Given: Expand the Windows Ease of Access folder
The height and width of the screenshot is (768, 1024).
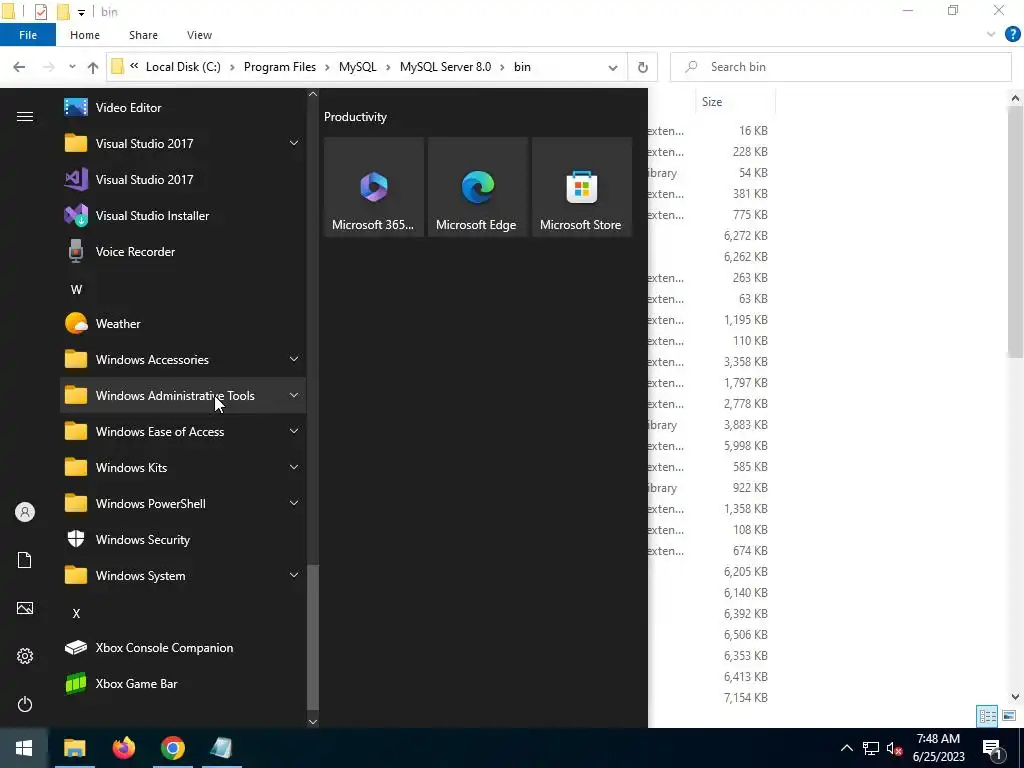Looking at the screenshot, I should (183, 432).
